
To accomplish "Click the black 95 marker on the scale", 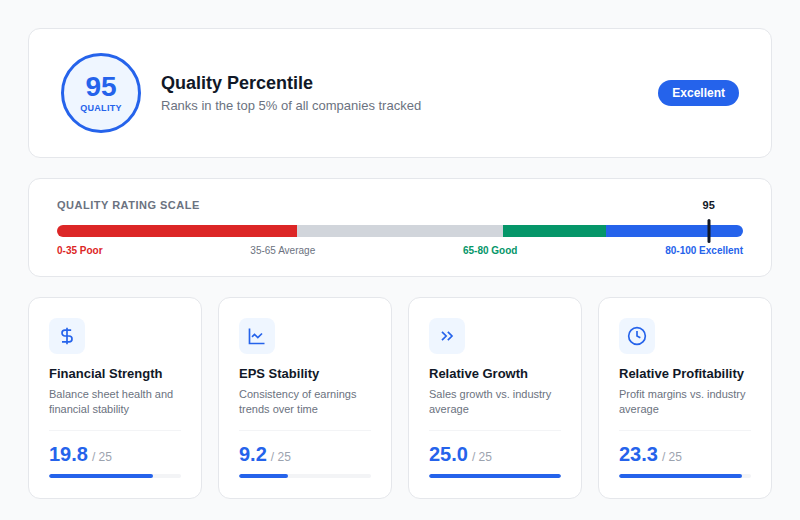I will (x=709, y=231).
